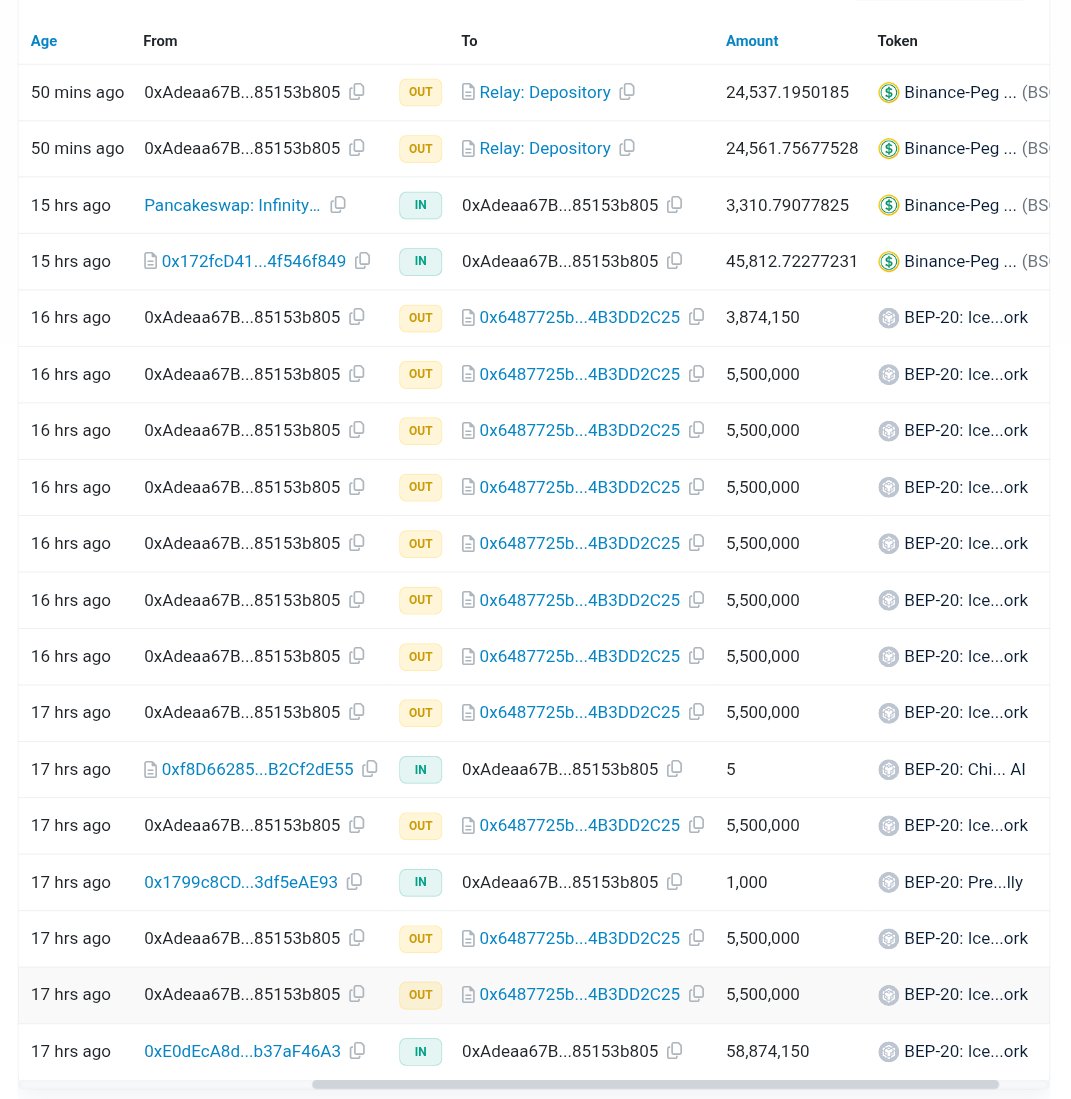Sort the table by Age
Screen dimensions: 1071x1099
(44, 41)
